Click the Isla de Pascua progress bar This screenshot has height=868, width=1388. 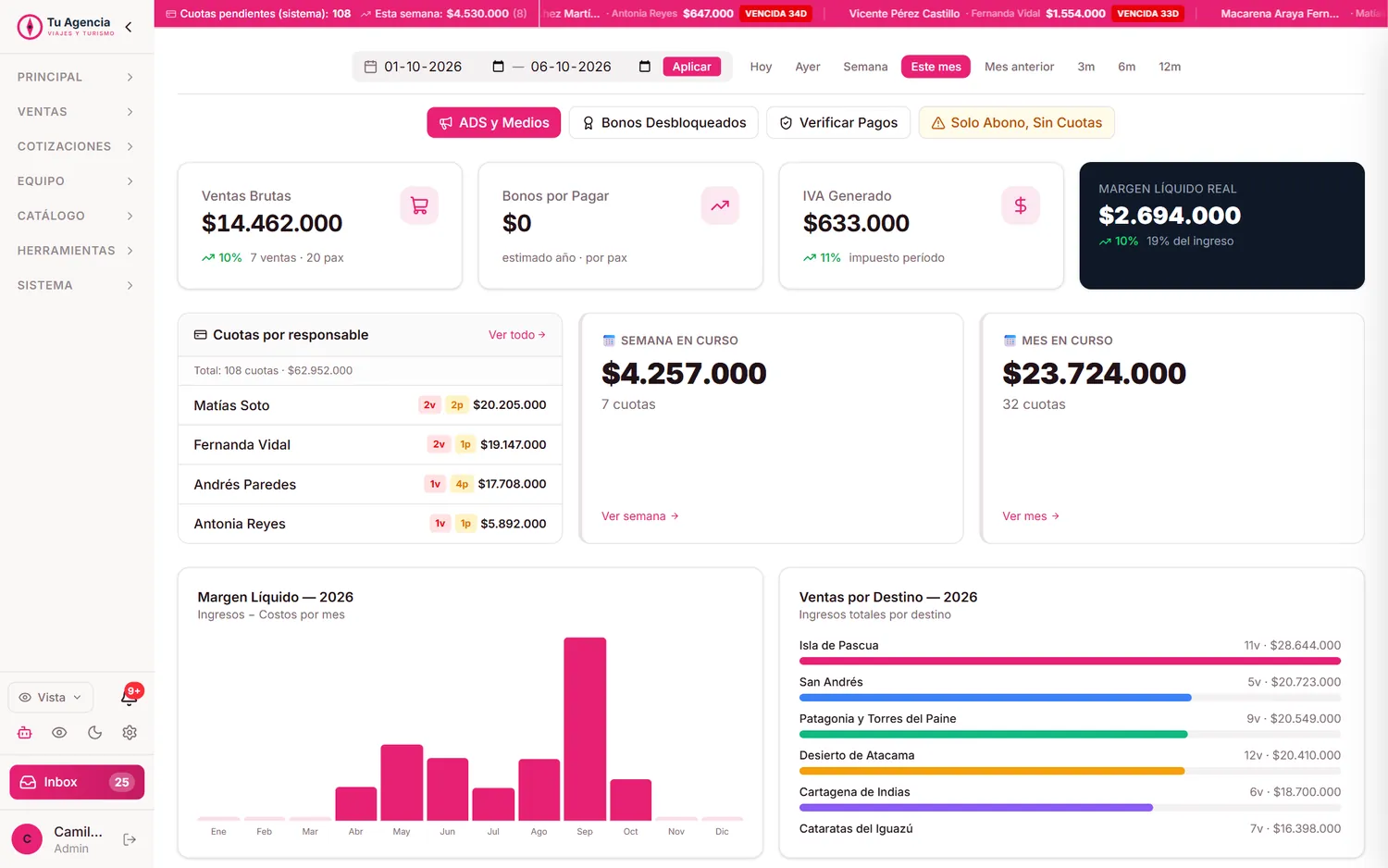(1070, 661)
